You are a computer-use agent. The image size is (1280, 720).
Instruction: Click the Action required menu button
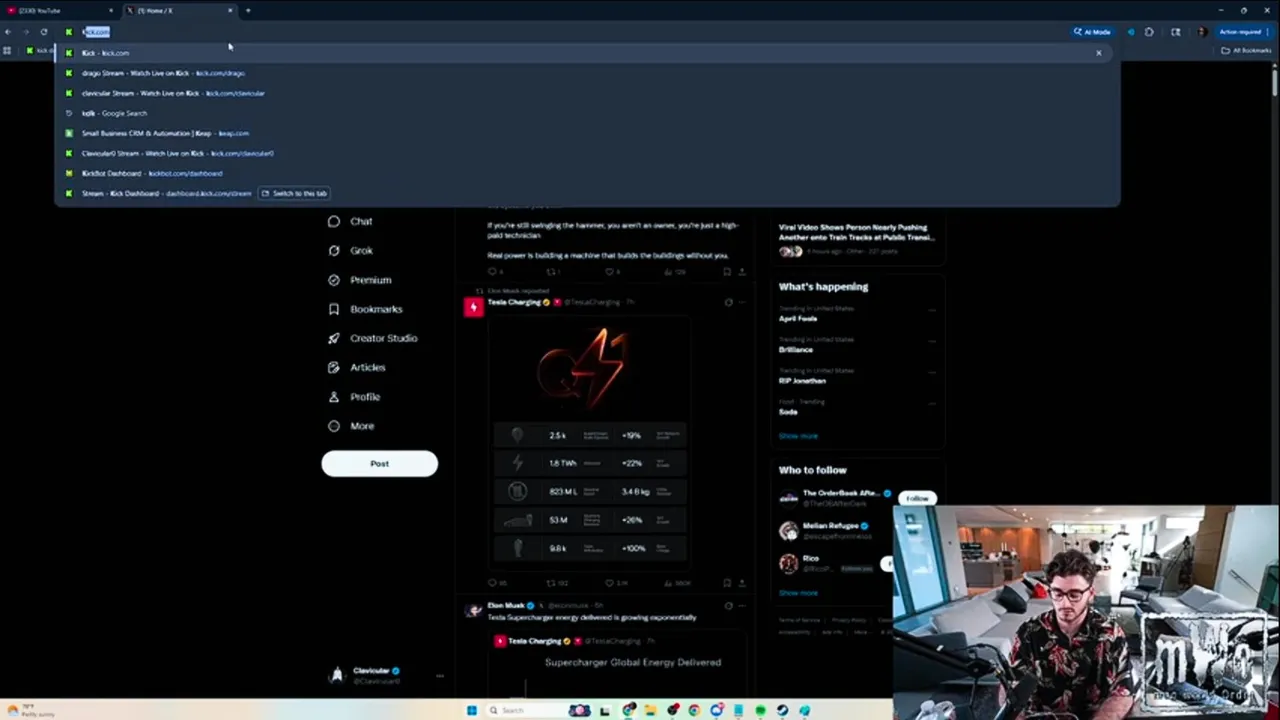point(1243,32)
